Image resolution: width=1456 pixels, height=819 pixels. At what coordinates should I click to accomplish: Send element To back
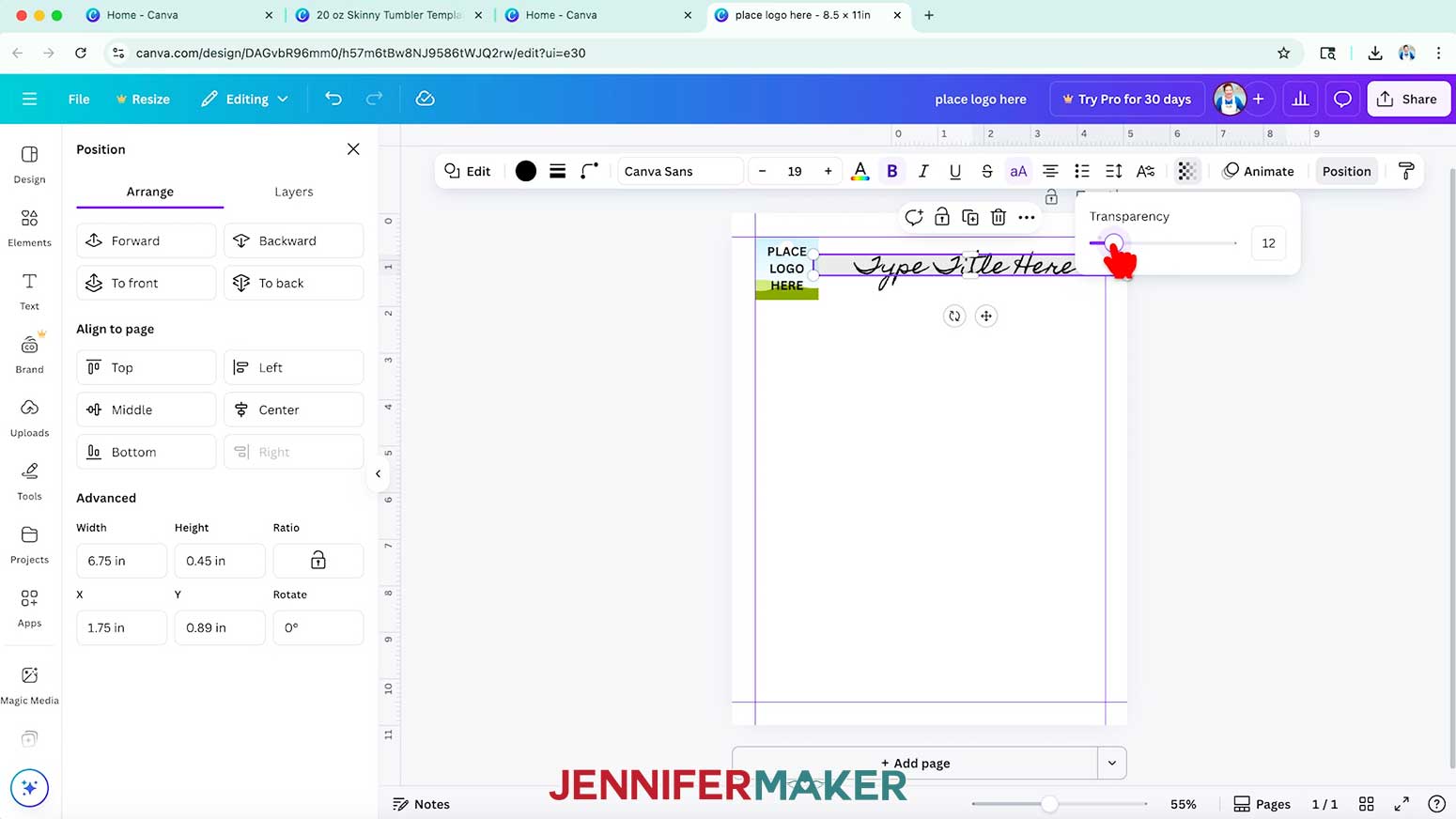click(x=293, y=283)
